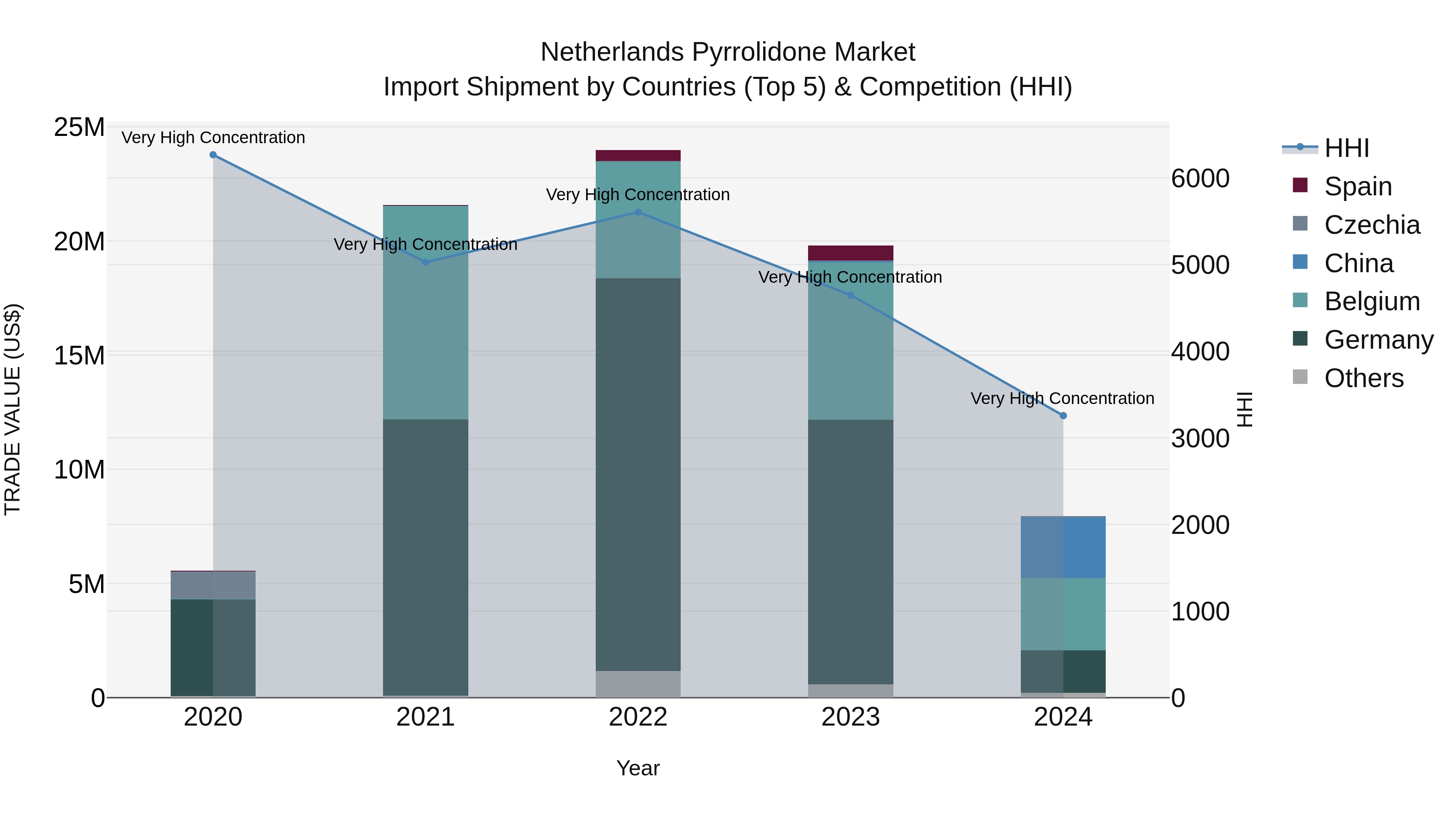Click the 4000 HHI axis tick label
Image resolution: width=1456 pixels, height=819 pixels.
[x=1200, y=351]
